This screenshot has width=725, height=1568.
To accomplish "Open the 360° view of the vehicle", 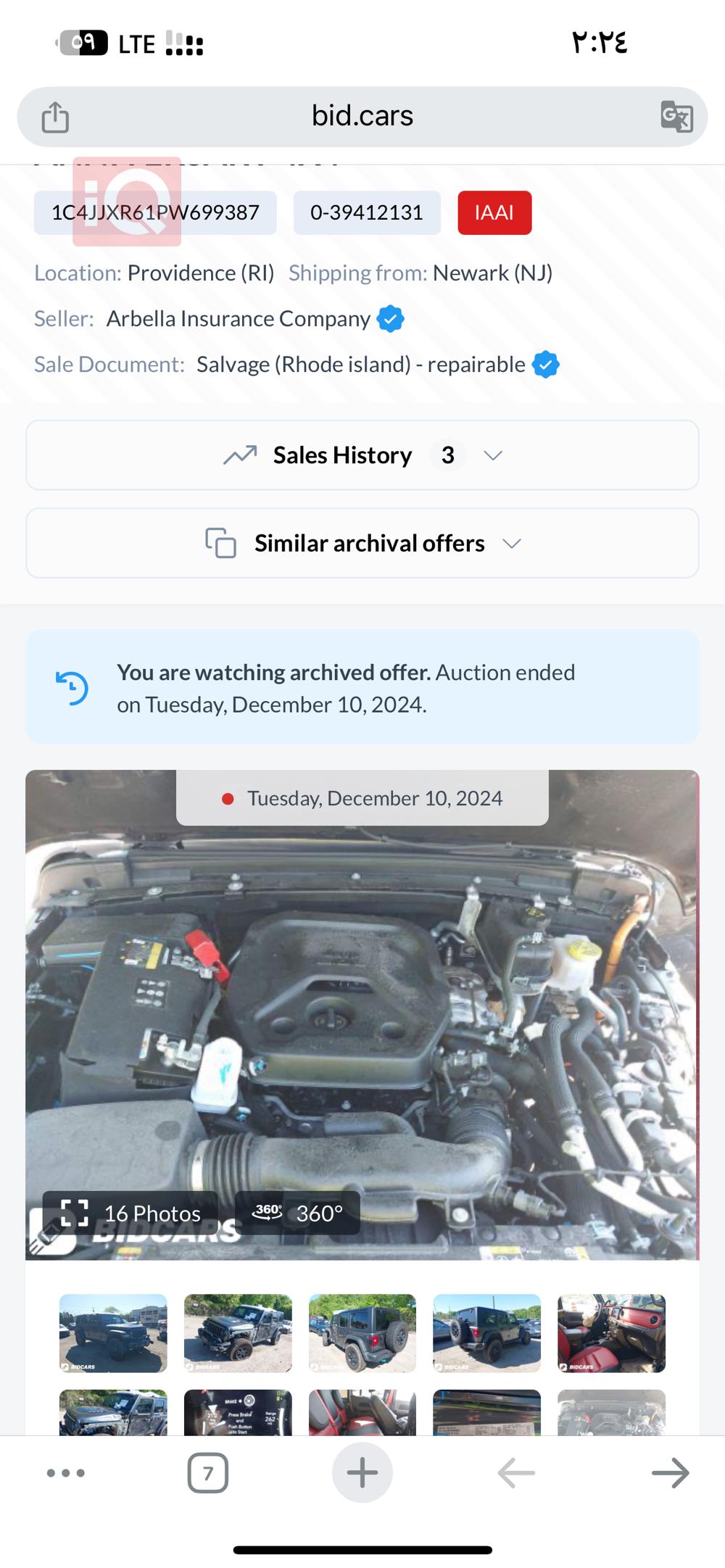I will 297,1213.
